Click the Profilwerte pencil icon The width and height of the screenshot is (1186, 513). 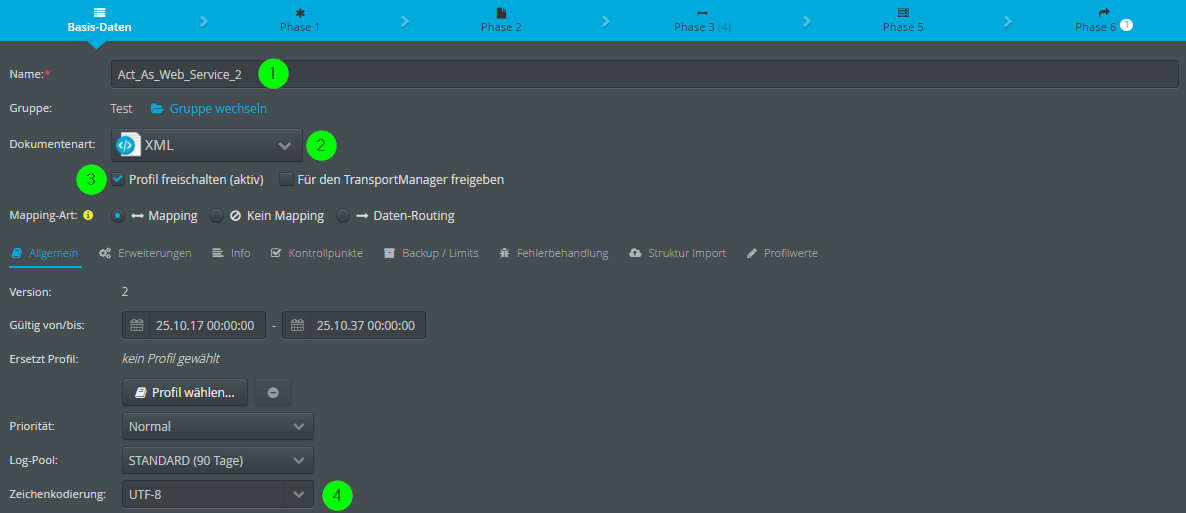tap(752, 253)
